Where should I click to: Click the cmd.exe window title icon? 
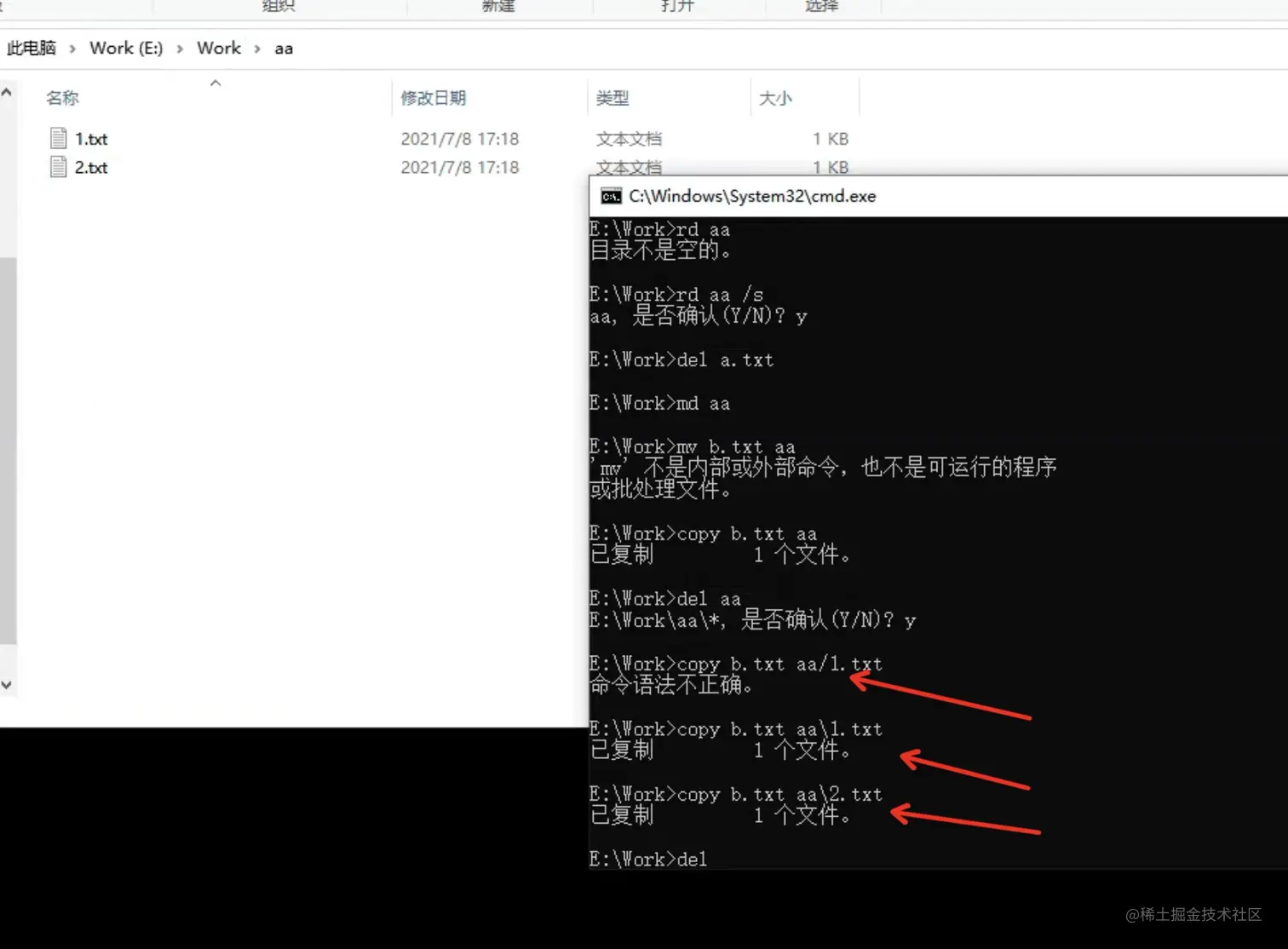[611, 197]
